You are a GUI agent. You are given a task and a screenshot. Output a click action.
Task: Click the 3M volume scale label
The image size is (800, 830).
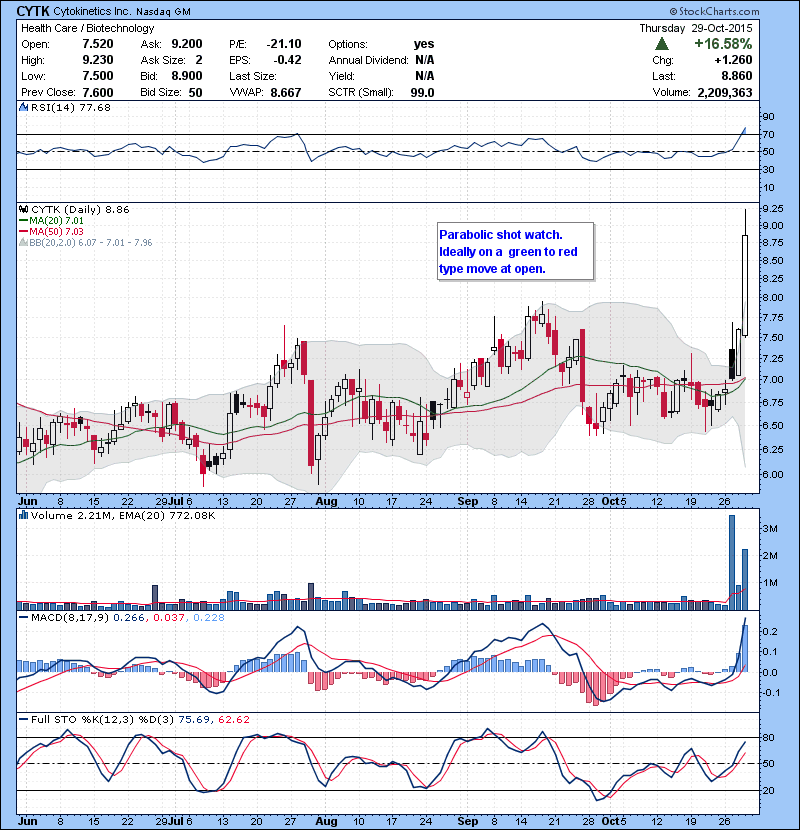click(x=770, y=529)
